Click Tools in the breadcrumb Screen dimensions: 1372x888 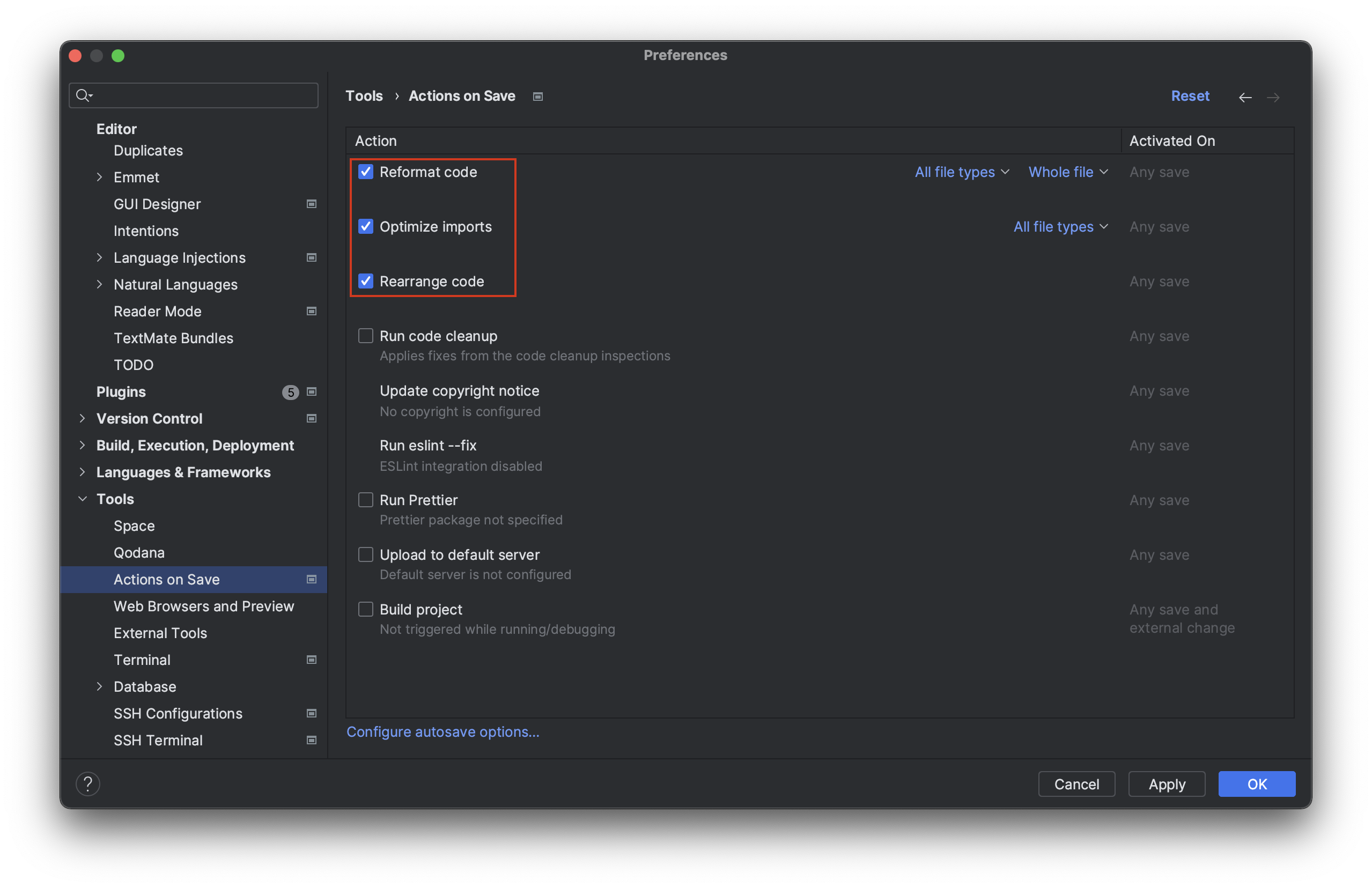364,96
